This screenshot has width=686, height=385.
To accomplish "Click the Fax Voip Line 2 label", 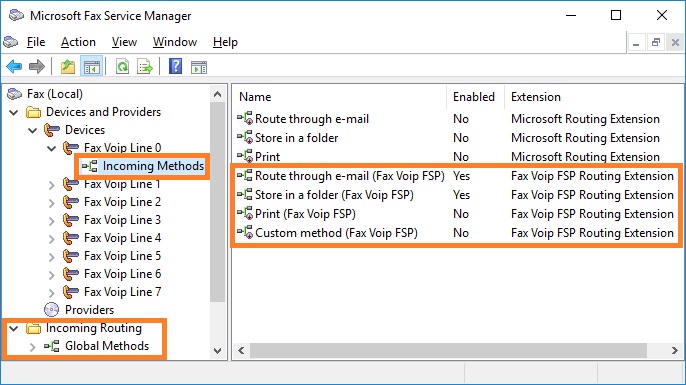I will (122, 202).
